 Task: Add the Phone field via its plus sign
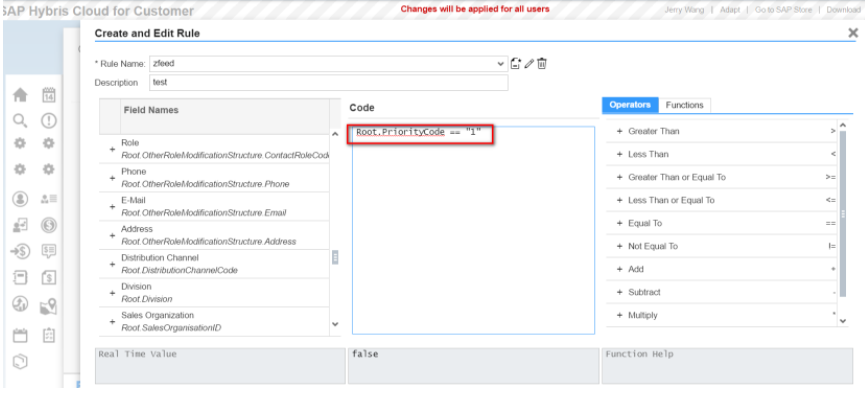[112, 178]
